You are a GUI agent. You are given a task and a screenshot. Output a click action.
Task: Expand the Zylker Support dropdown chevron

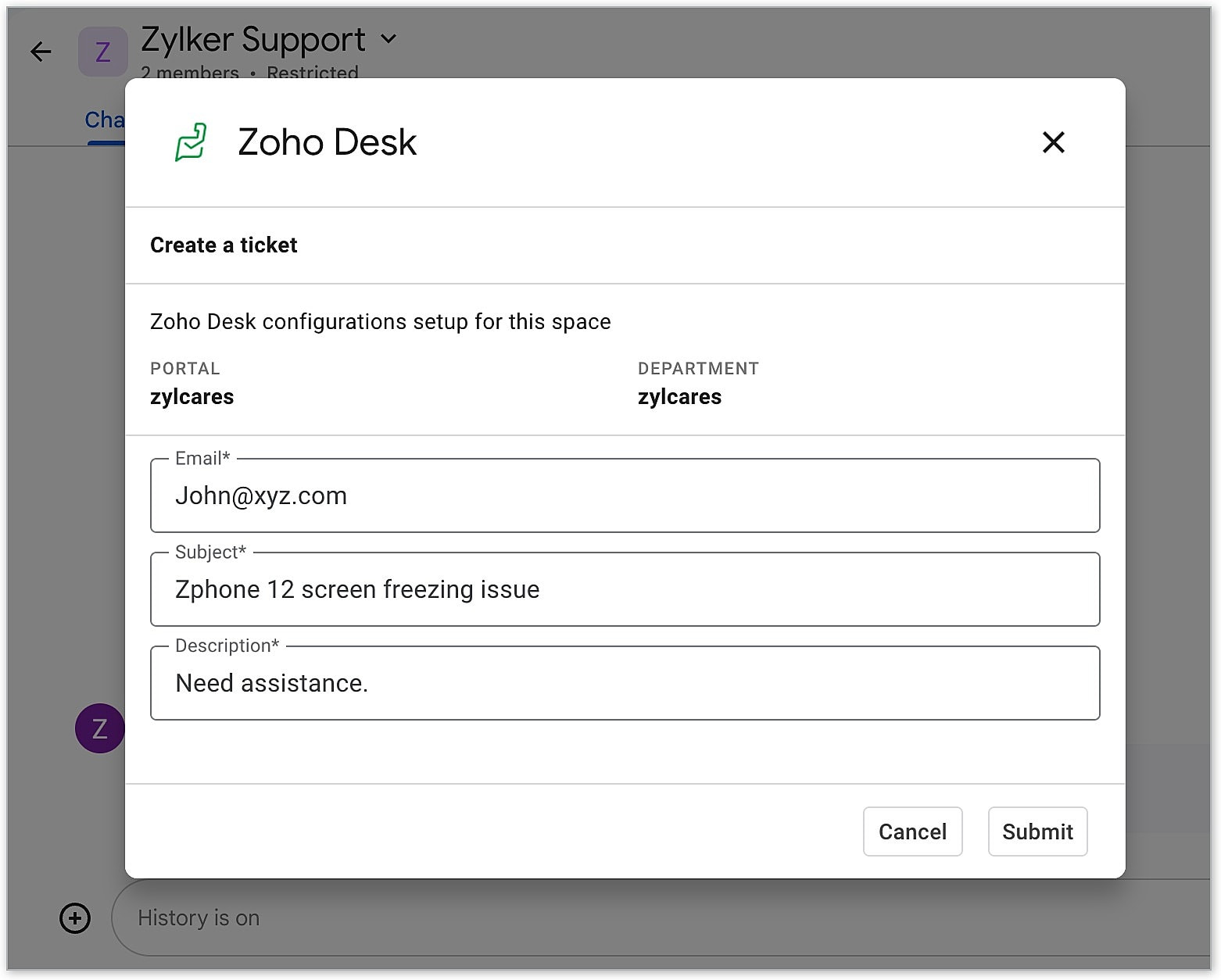coord(388,38)
